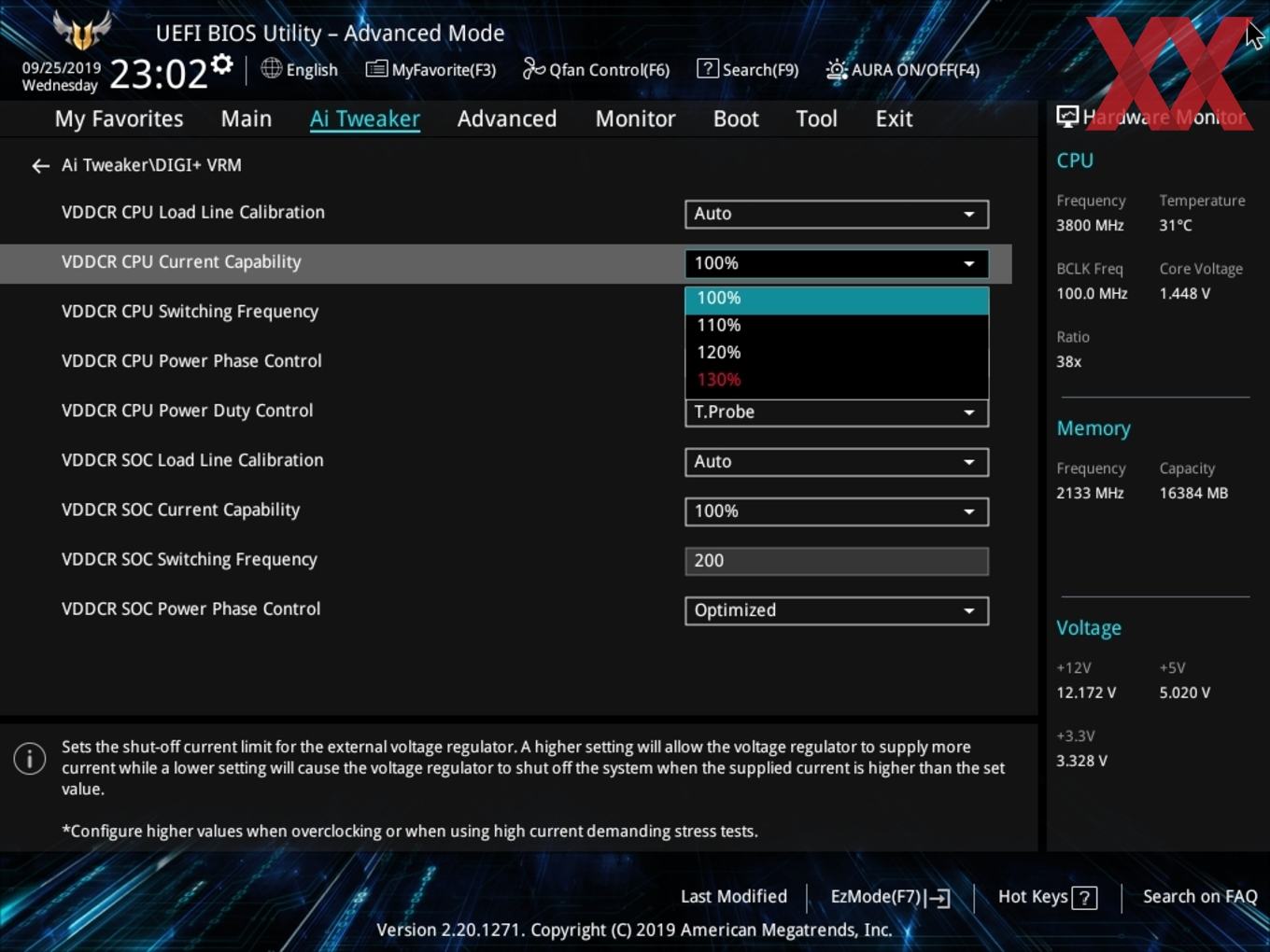Image resolution: width=1270 pixels, height=952 pixels.
Task: Click Search on FAQ link
Action: tap(1200, 897)
